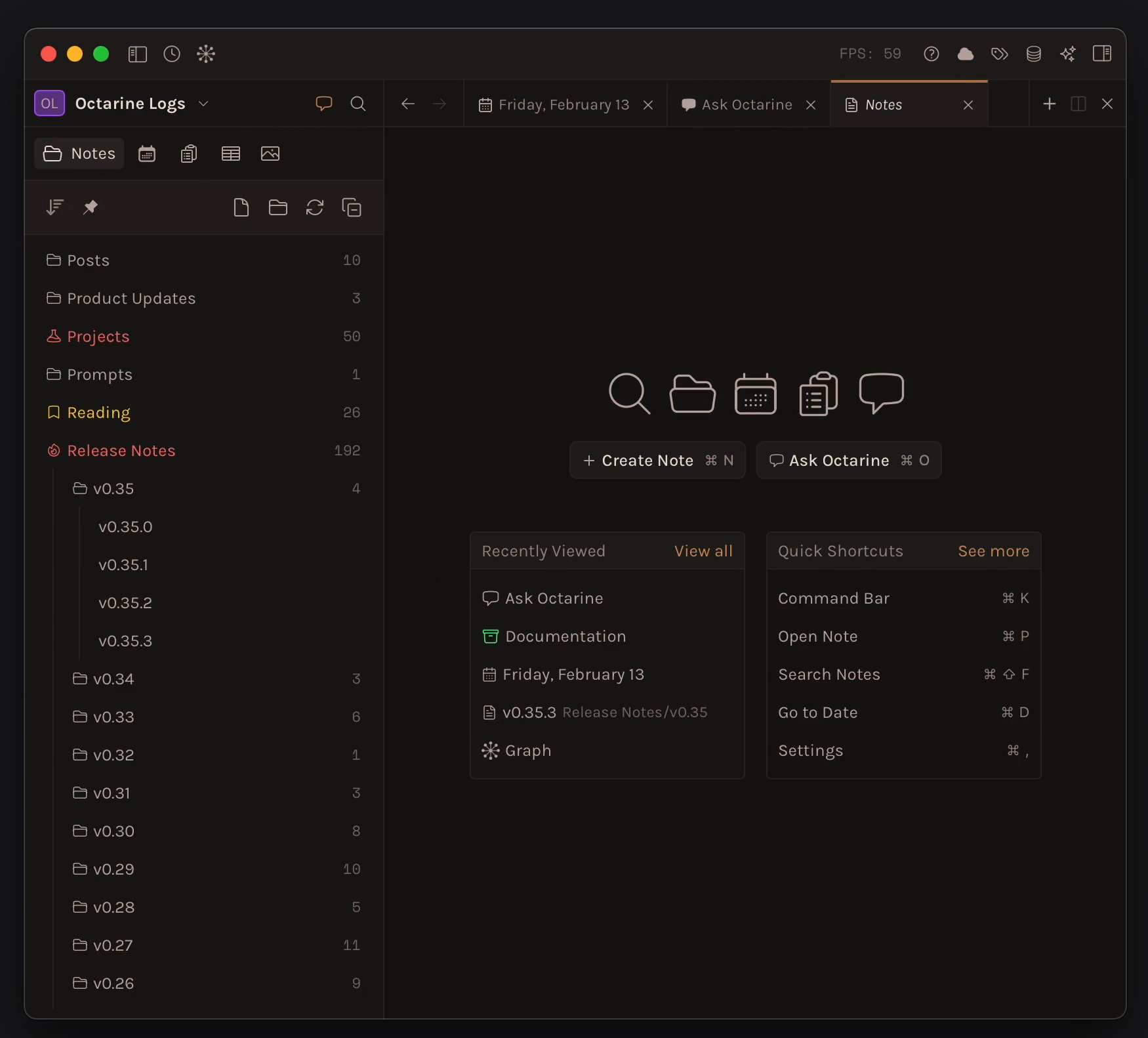The image size is (1148, 1038).
Task: Expand the Posts folder
Action: pos(204,260)
